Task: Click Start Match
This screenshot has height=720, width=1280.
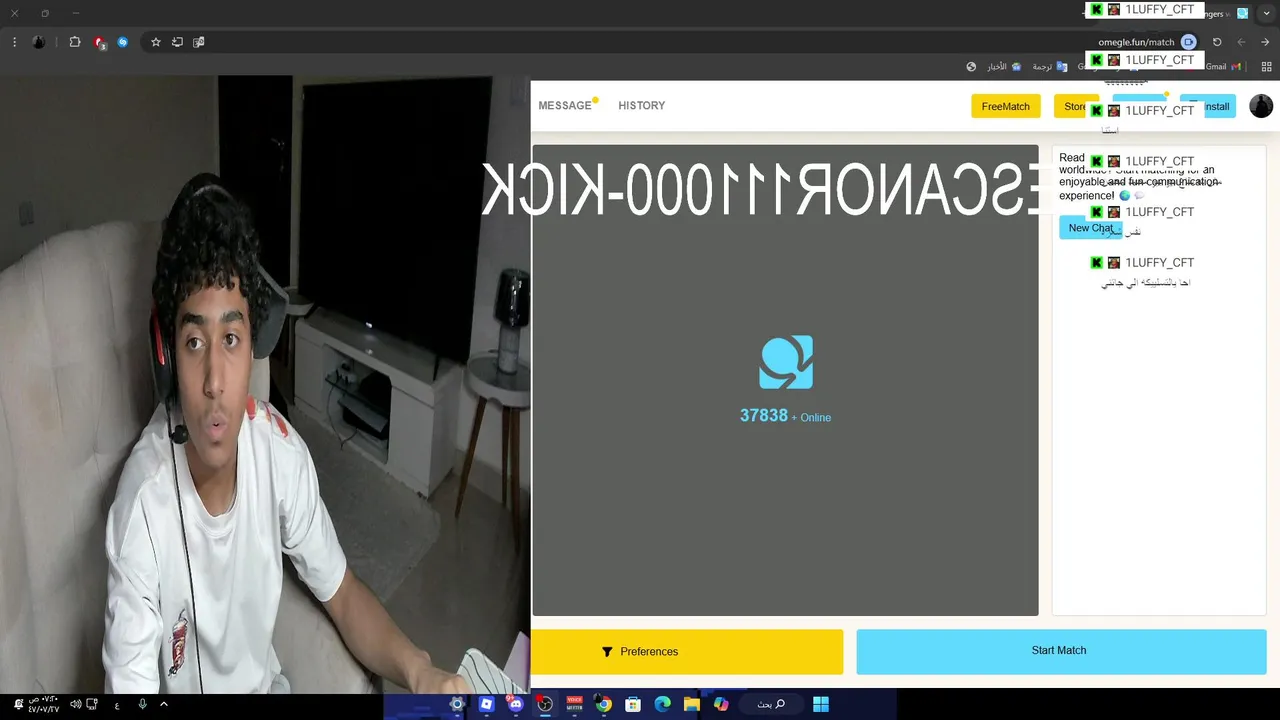Action: 1061,651
